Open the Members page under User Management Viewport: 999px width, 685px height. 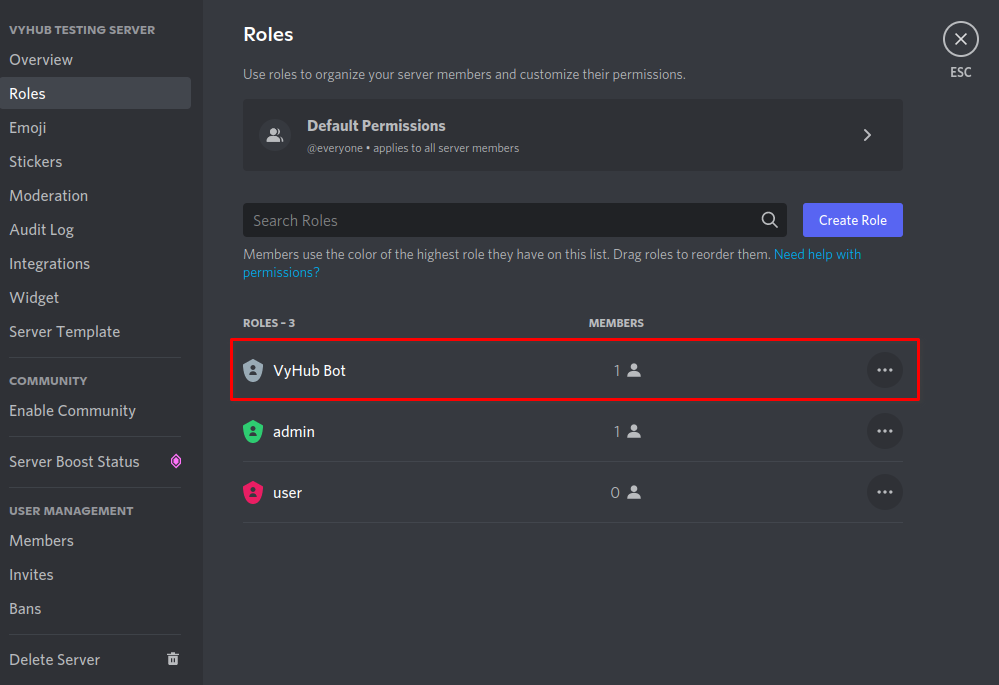[x=41, y=540]
